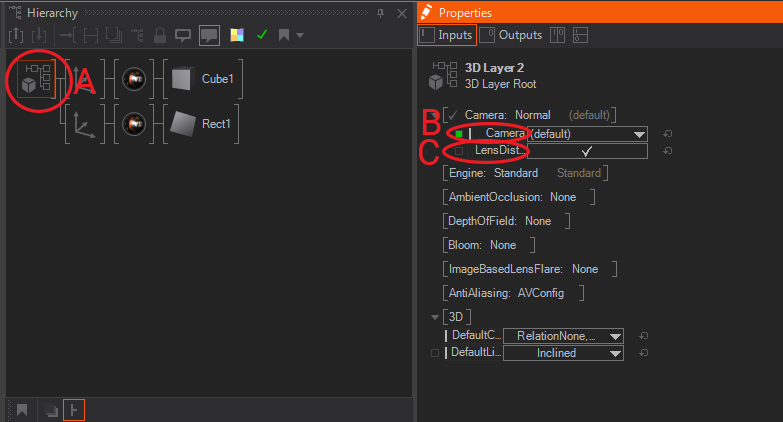Click the green checkmark in Hierarchy toolbar

(x=262, y=35)
